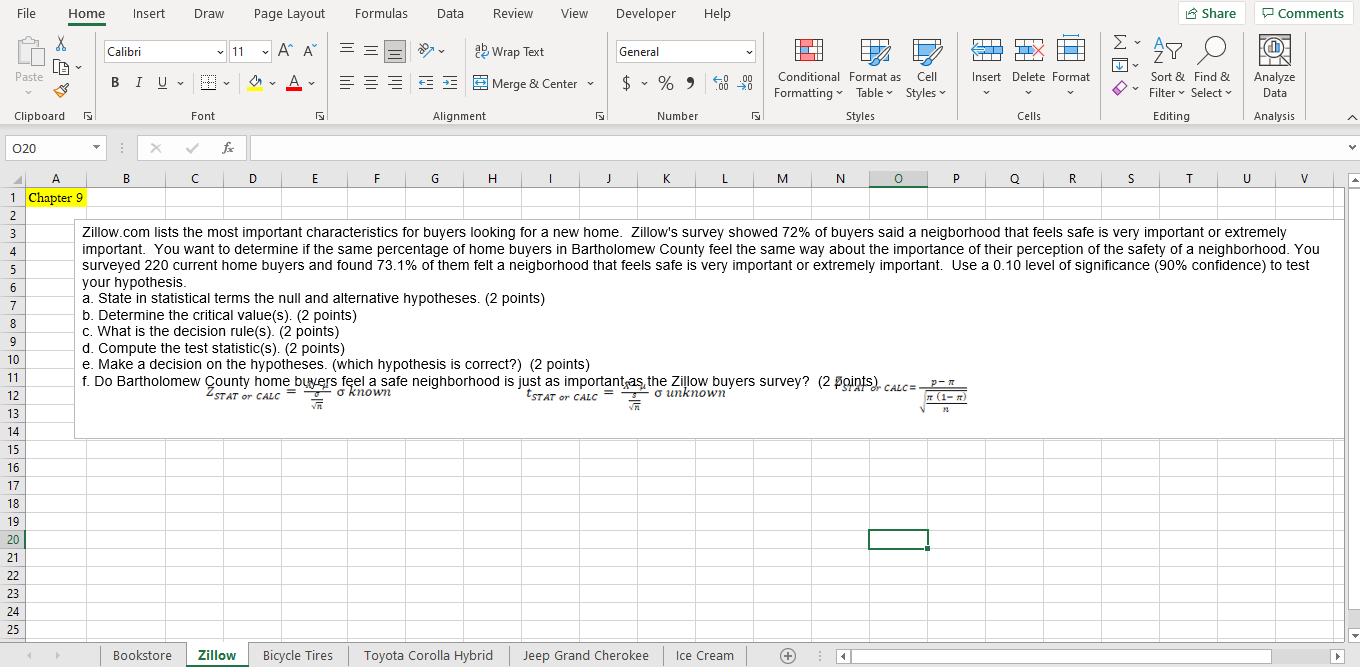Click the Format Painter icon
The image size is (1360, 667).
click(x=60, y=89)
